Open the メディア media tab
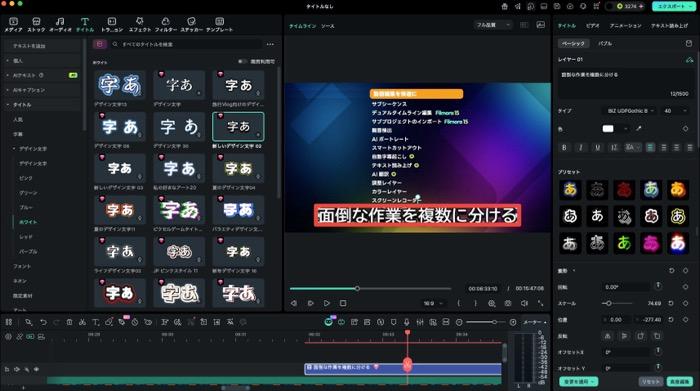The image size is (700, 391). tap(13, 25)
